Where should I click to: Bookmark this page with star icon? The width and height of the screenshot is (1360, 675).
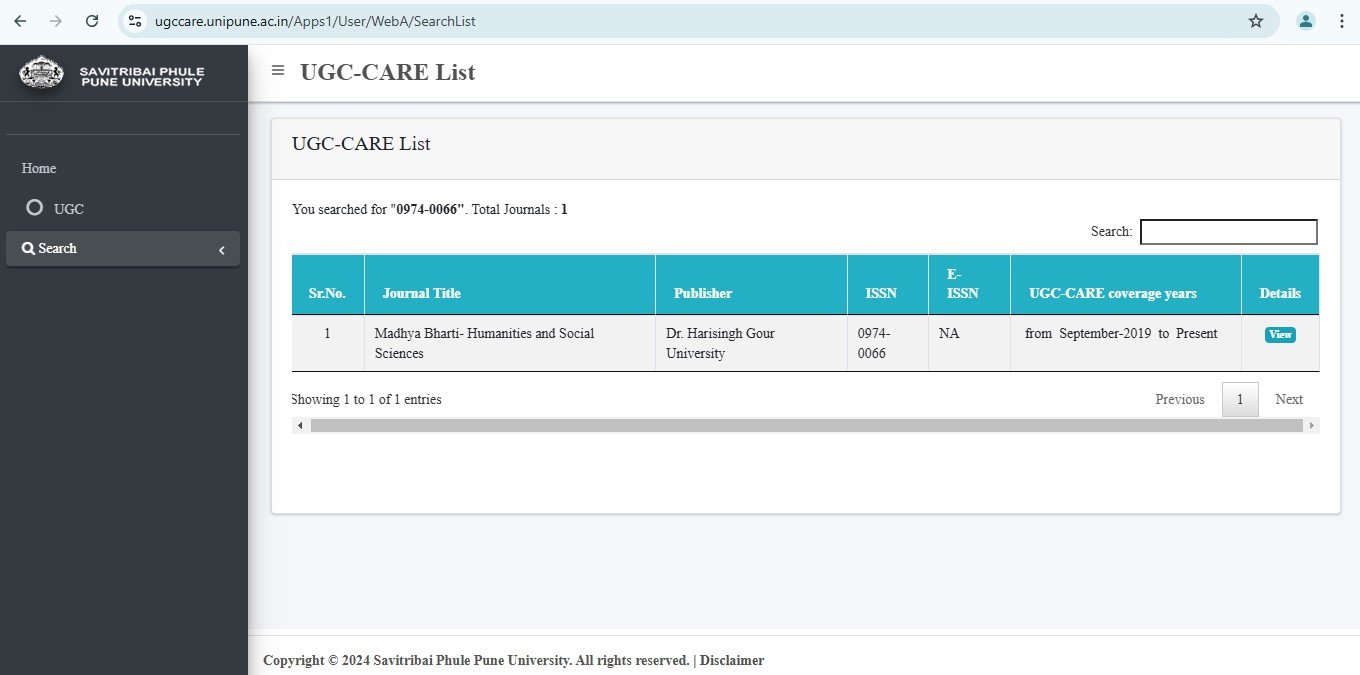point(1256,21)
